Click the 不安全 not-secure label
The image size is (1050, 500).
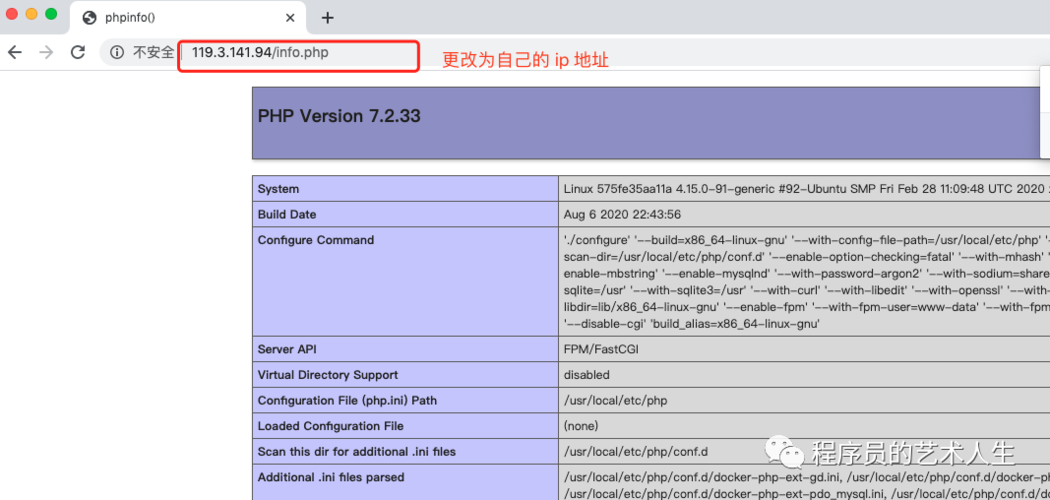(x=153, y=52)
